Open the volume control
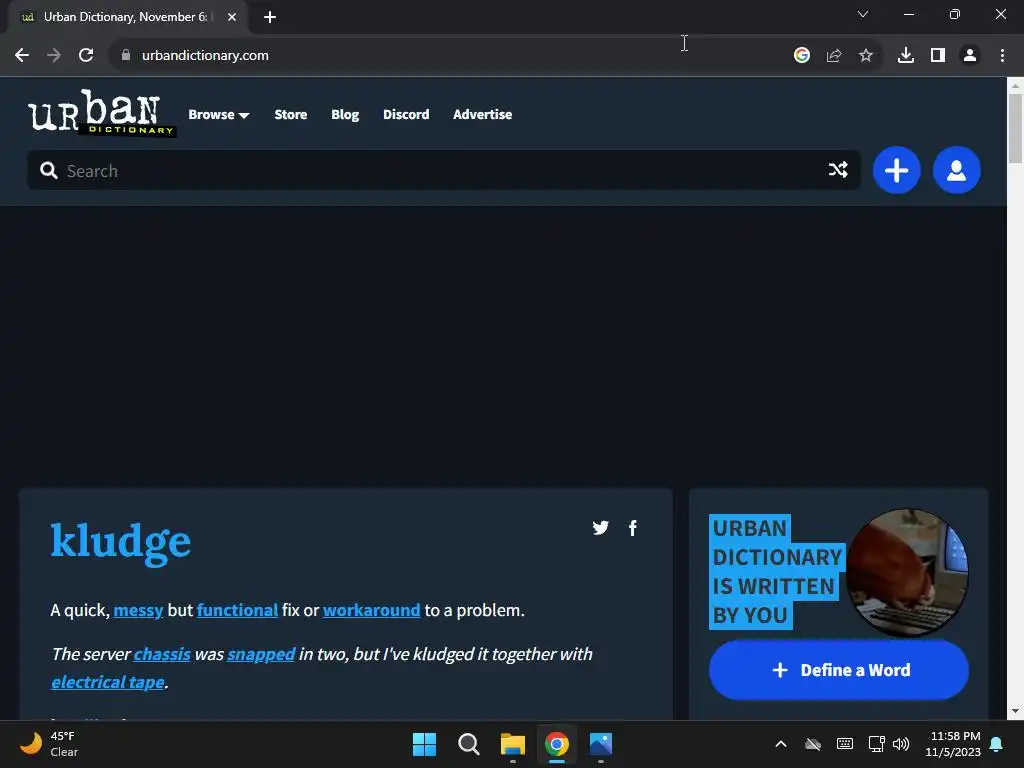 (901, 744)
